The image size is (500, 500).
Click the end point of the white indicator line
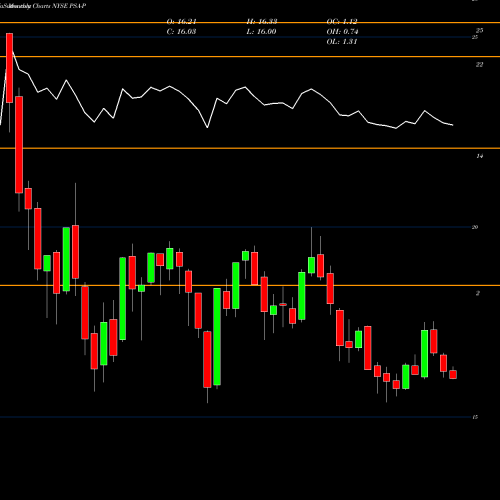click(453, 125)
